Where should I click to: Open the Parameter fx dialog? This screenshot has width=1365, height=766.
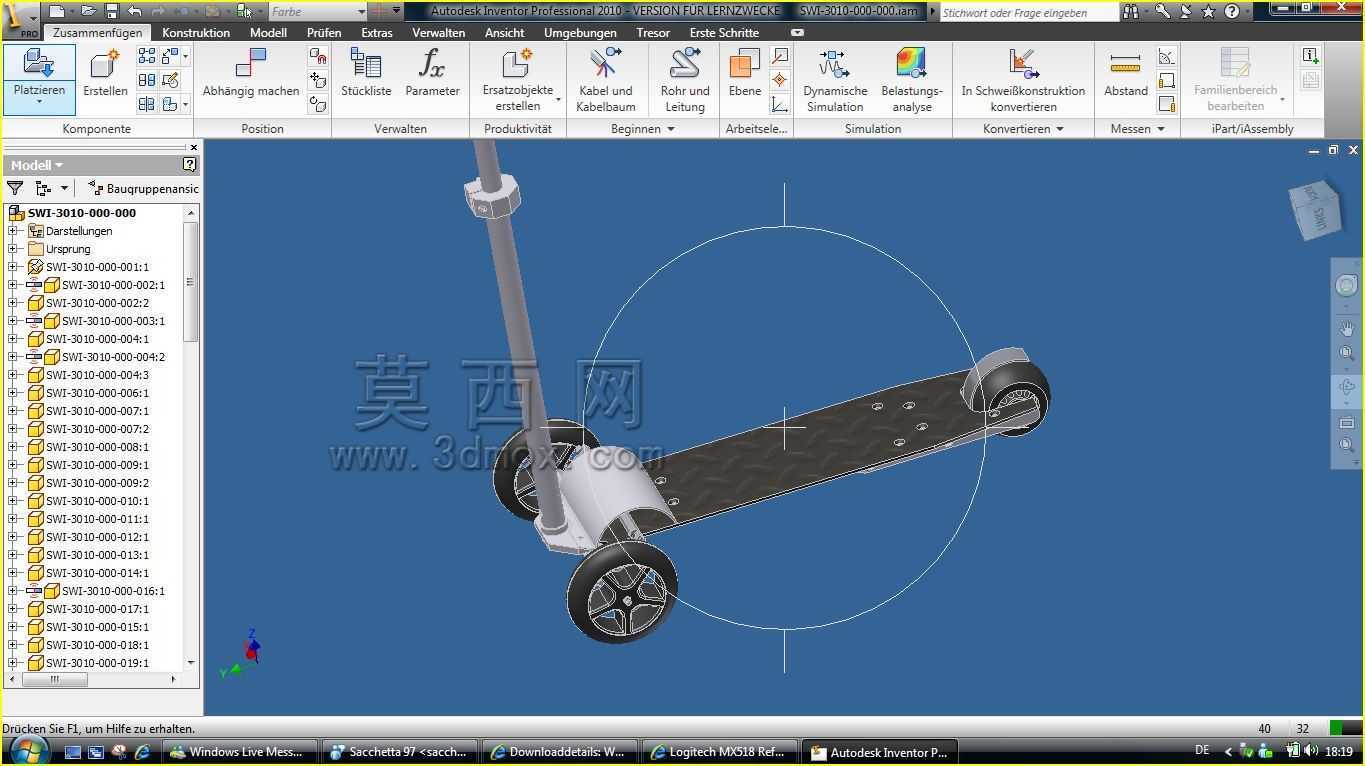click(432, 74)
